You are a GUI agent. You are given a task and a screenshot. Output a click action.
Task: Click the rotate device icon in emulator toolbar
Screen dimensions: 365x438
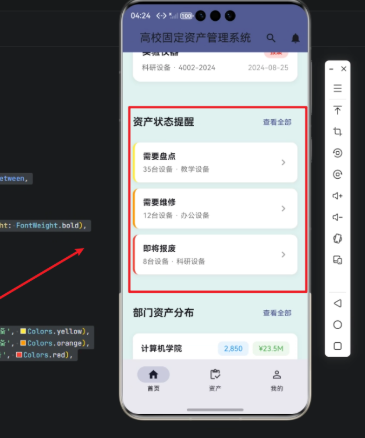[x=337, y=239]
